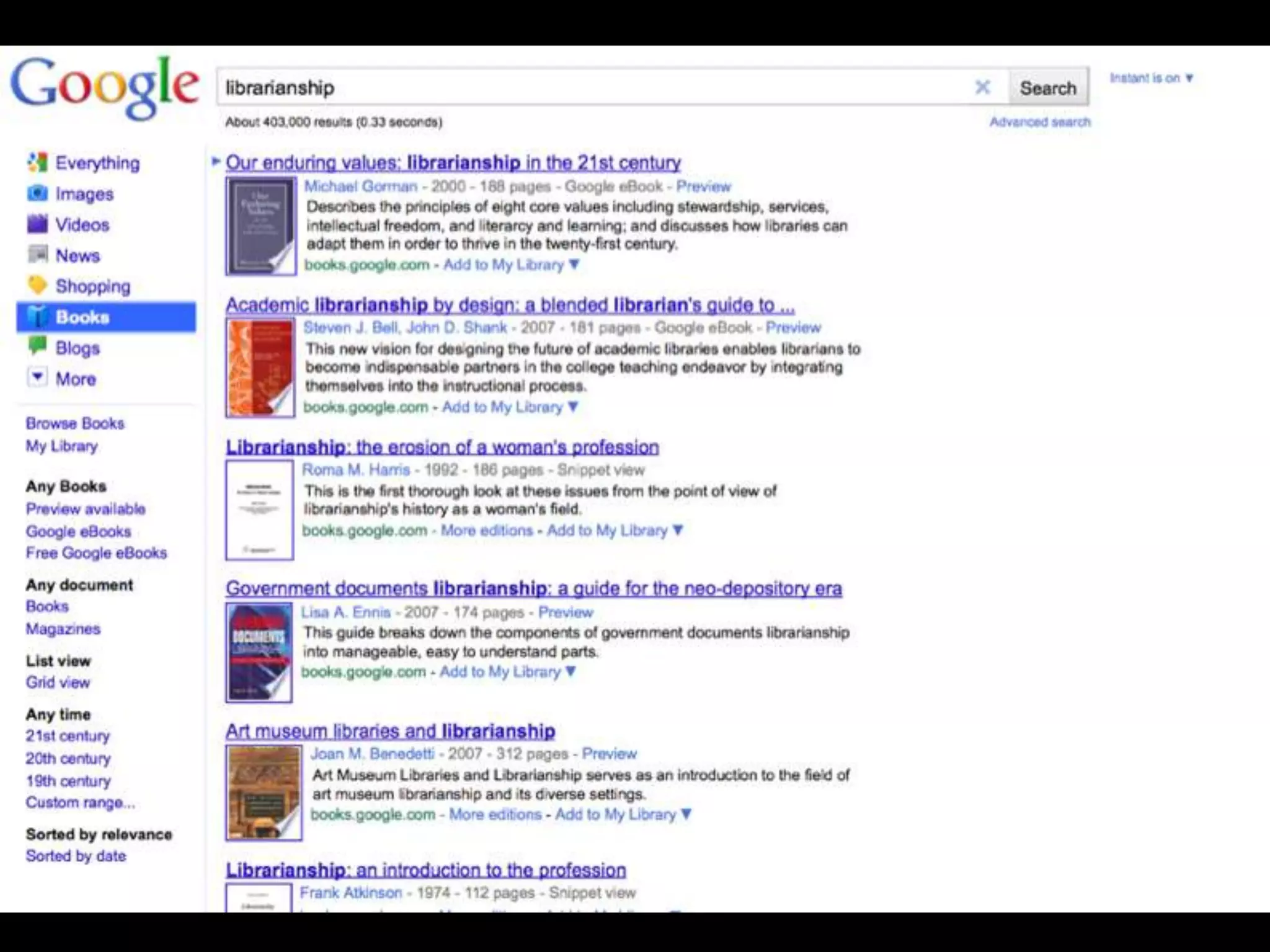Open Browse Books link
1270x952 pixels.
point(75,423)
